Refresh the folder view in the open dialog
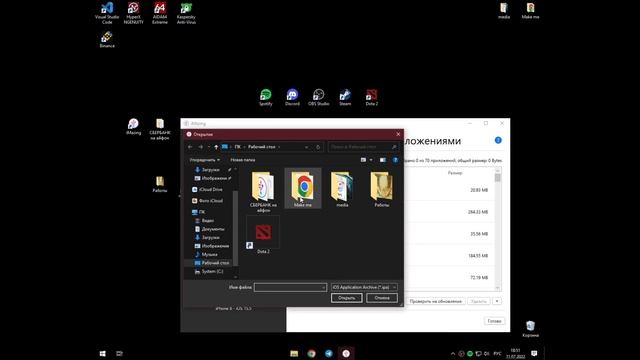Image resolution: width=640 pixels, height=360 pixels. pyautogui.click(x=318, y=147)
